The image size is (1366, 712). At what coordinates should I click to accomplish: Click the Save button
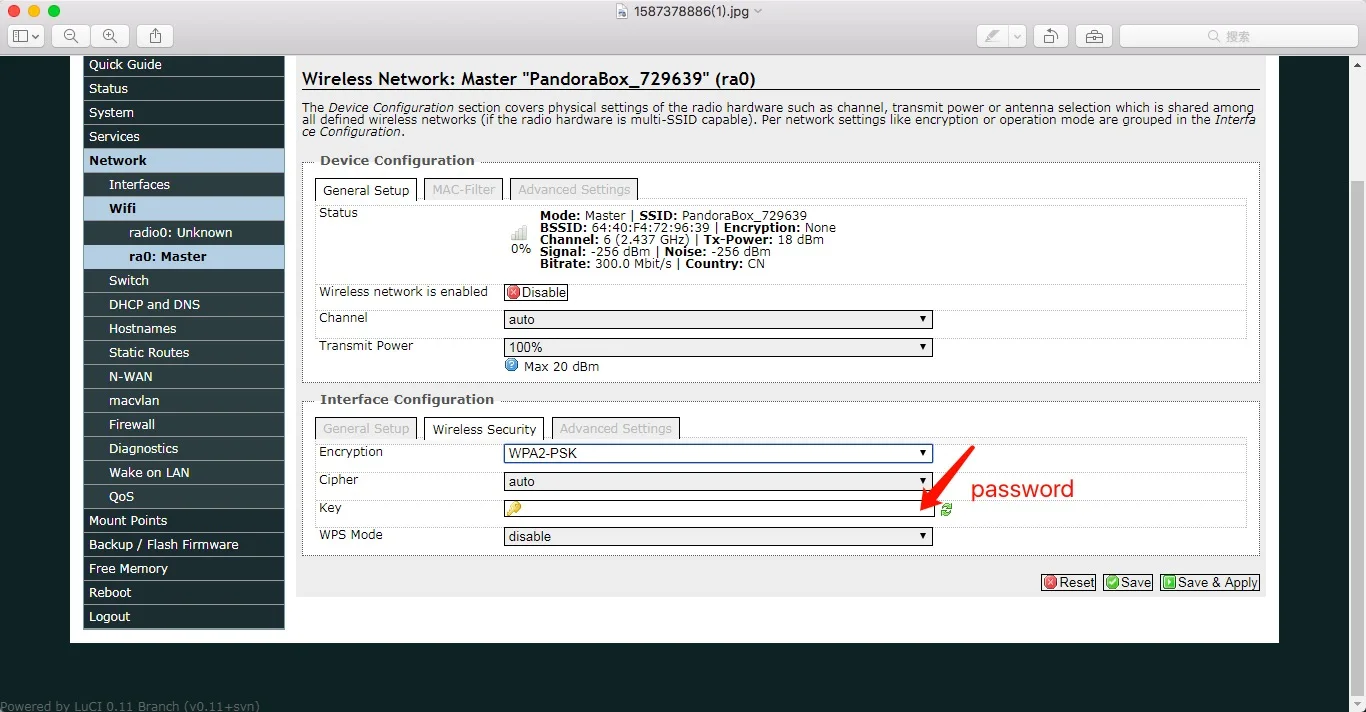pos(1128,582)
